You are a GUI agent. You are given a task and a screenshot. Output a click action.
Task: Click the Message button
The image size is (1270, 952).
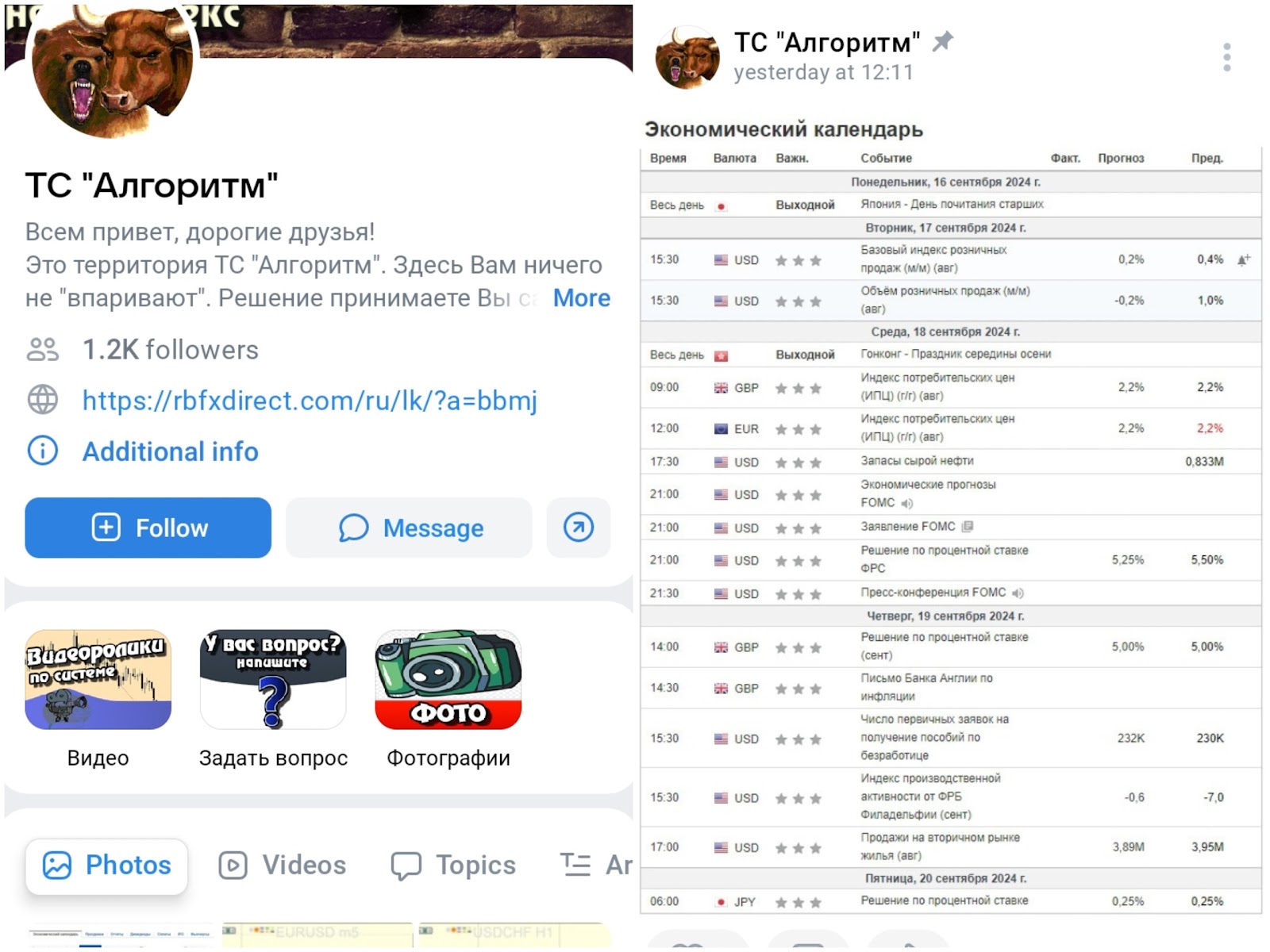(x=409, y=528)
